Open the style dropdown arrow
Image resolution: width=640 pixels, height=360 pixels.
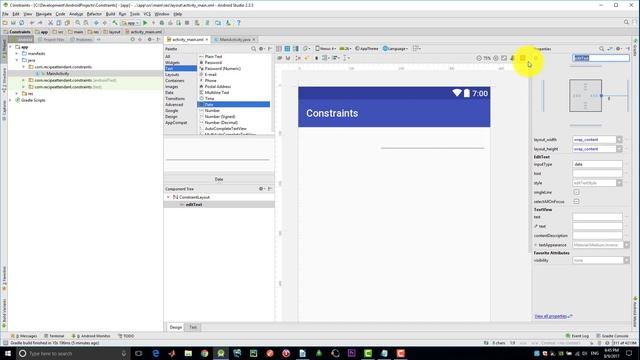click(x=619, y=183)
